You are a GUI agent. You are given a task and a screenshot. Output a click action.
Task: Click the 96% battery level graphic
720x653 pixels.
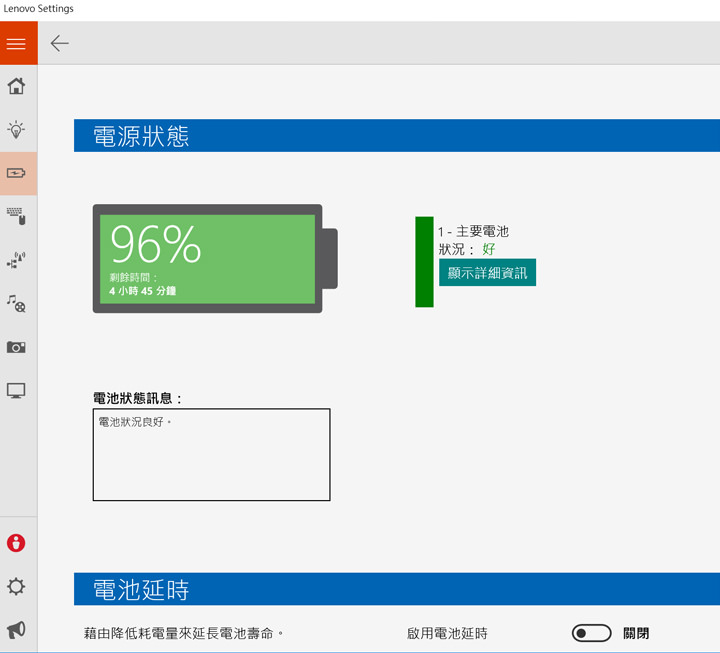[x=207, y=259]
